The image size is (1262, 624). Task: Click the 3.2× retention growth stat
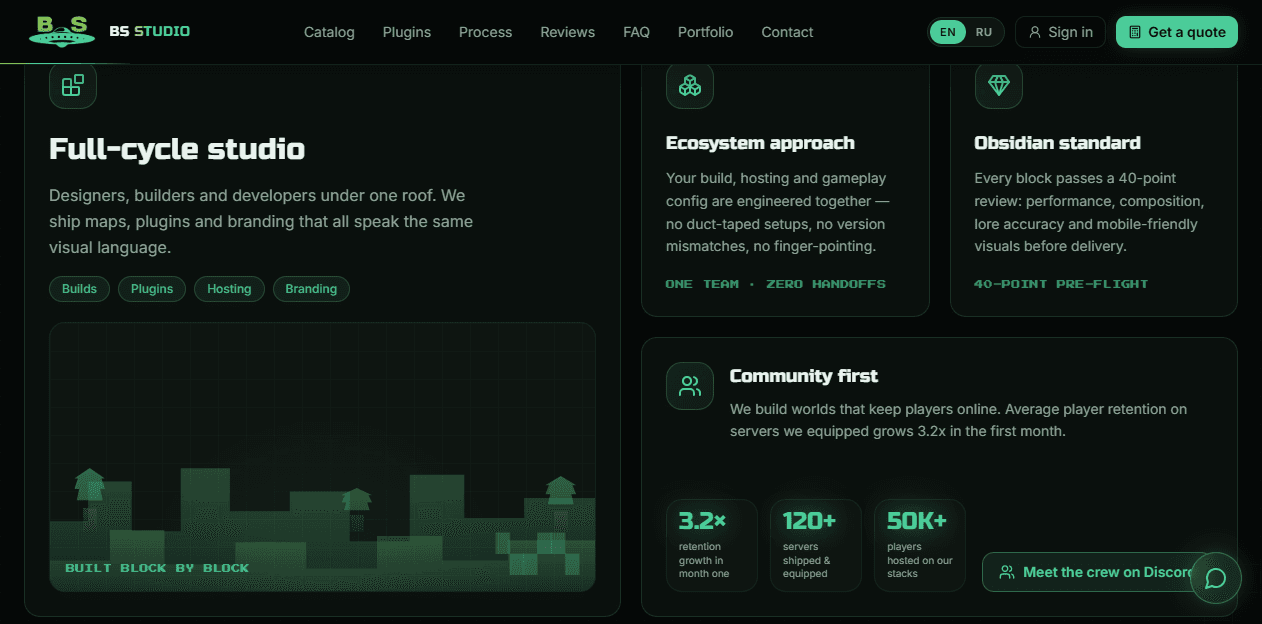click(x=712, y=545)
